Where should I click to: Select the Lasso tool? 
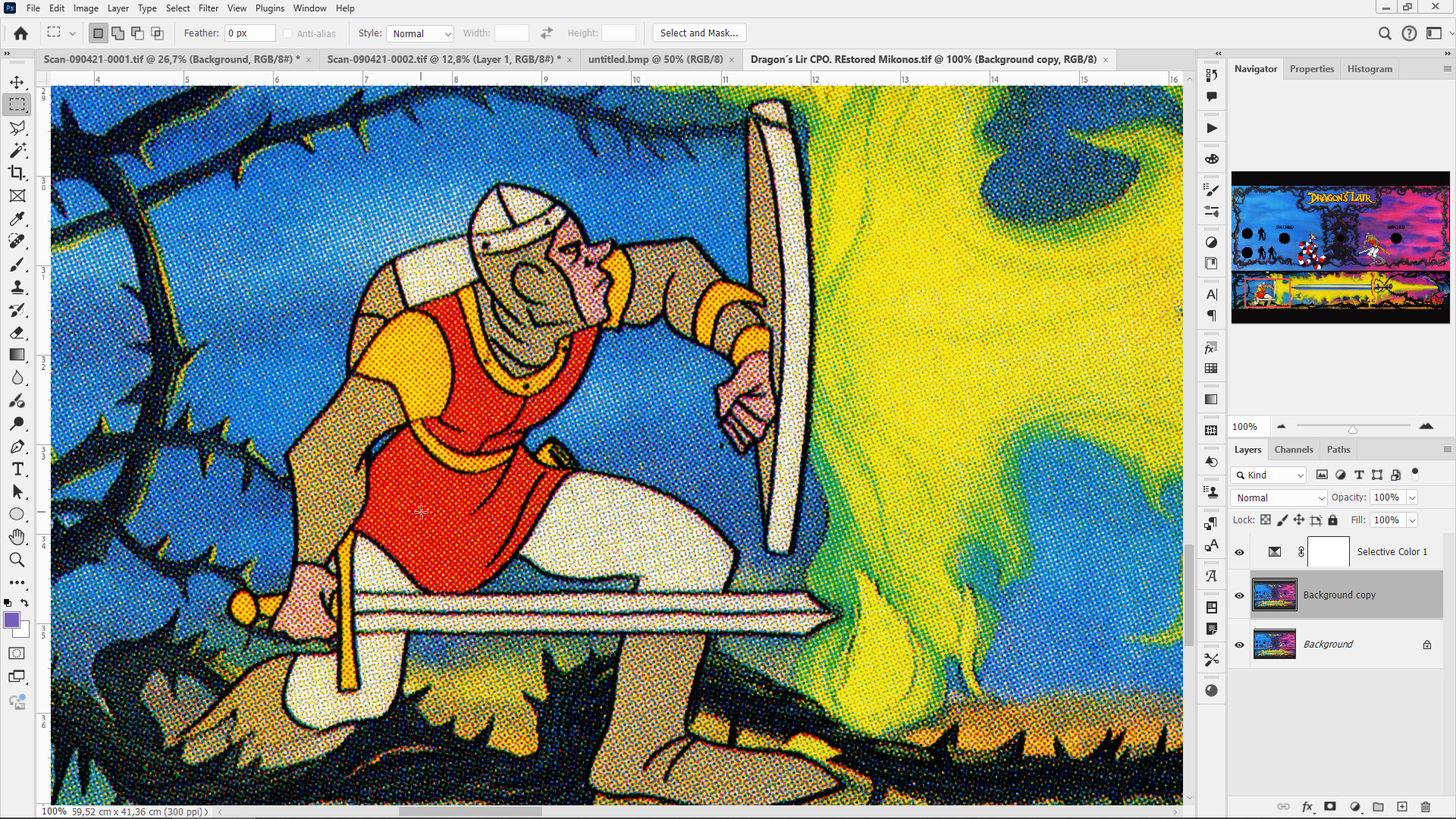(x=17, y=127)
